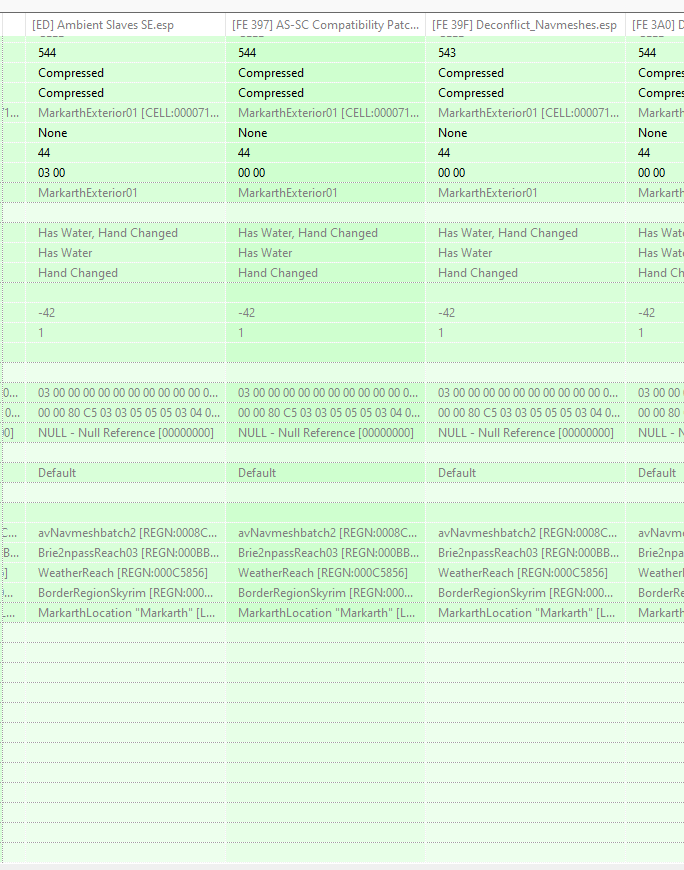
Task: Select plain 'MarkarthExterior01' in Deconflict_Navmeshes column
Action: coord(488,193)
